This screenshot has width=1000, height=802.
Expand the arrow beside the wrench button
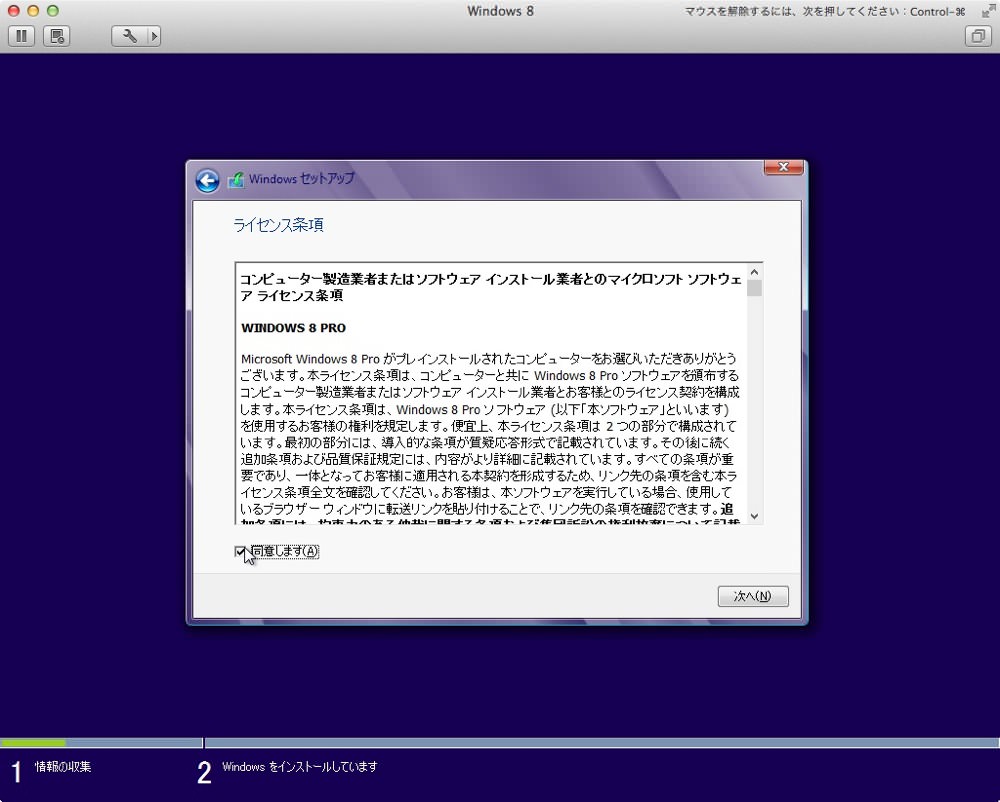pyautogui.click(x=153, y=36)
